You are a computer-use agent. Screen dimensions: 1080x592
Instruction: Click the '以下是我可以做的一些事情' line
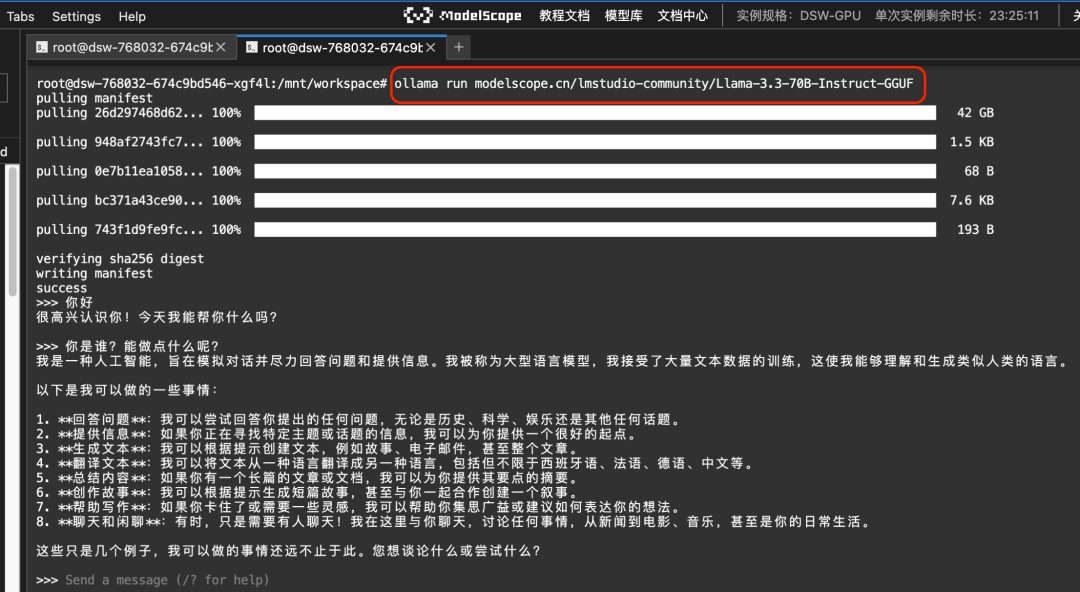pyautogui.click(x=127, y=390)
